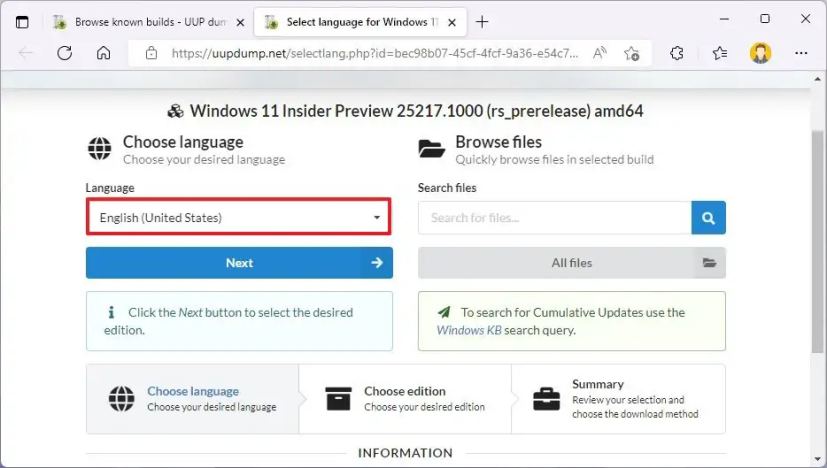Open the user profile avatar
Screen dimensions: 827x468
point(760,53)
